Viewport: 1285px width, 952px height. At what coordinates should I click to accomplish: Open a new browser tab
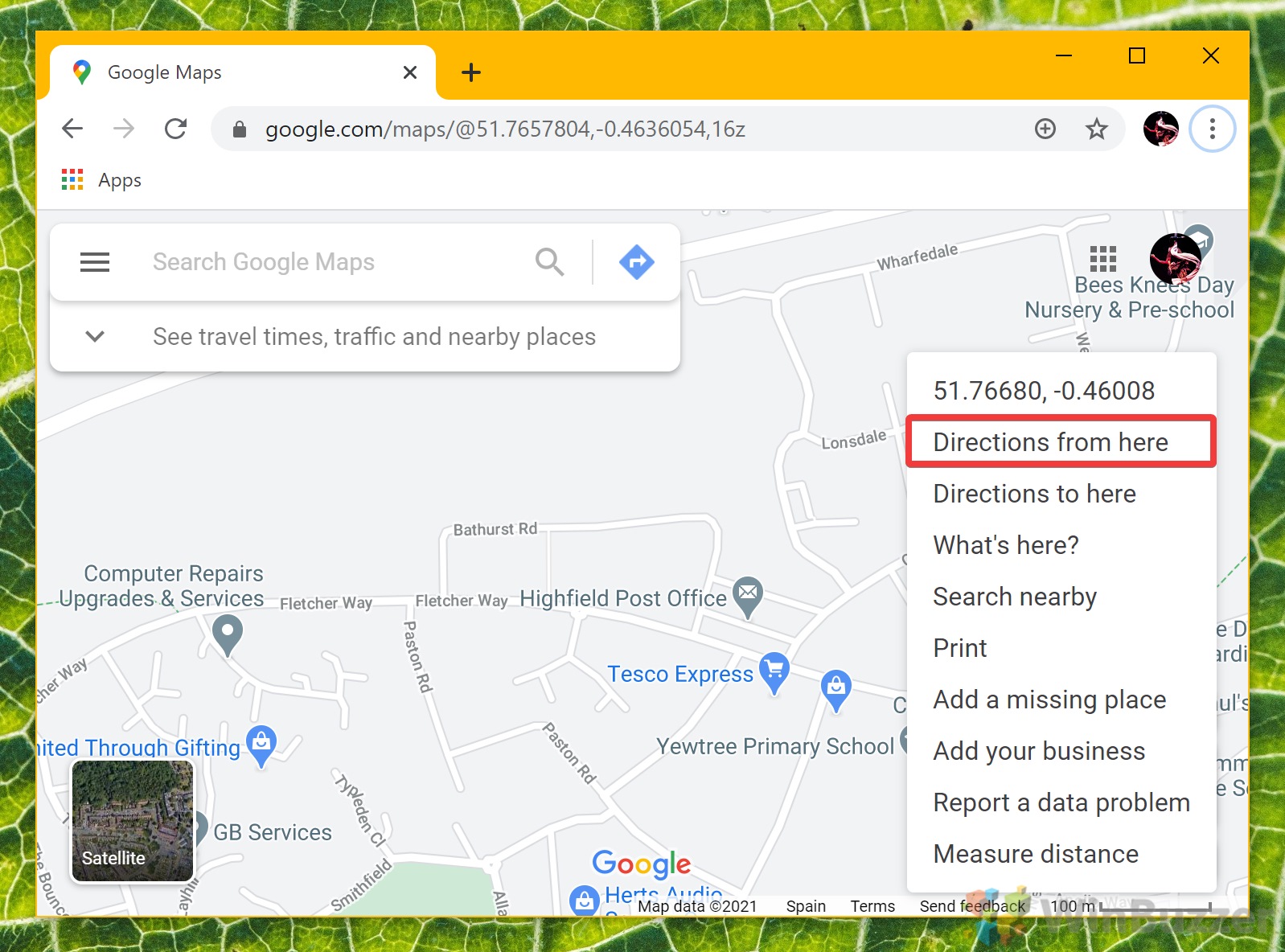[471, 72]
